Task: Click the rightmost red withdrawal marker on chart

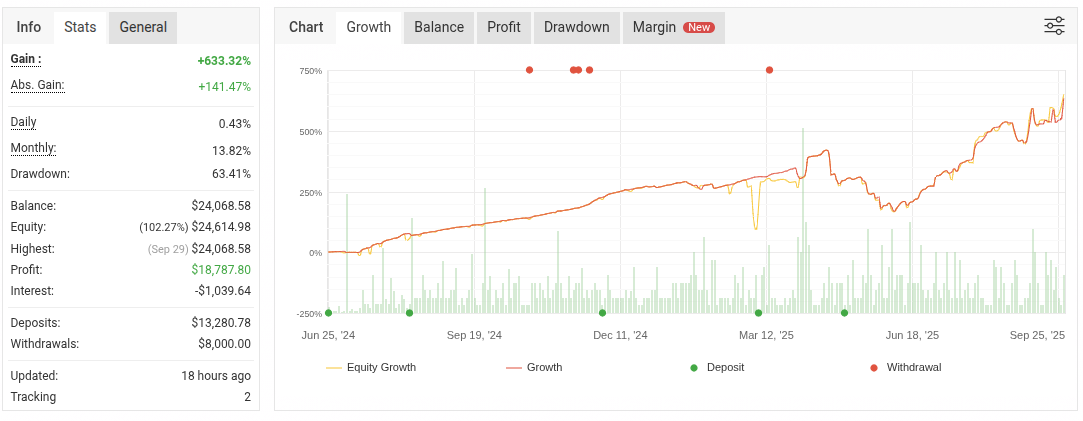Action: pos(769,70)
